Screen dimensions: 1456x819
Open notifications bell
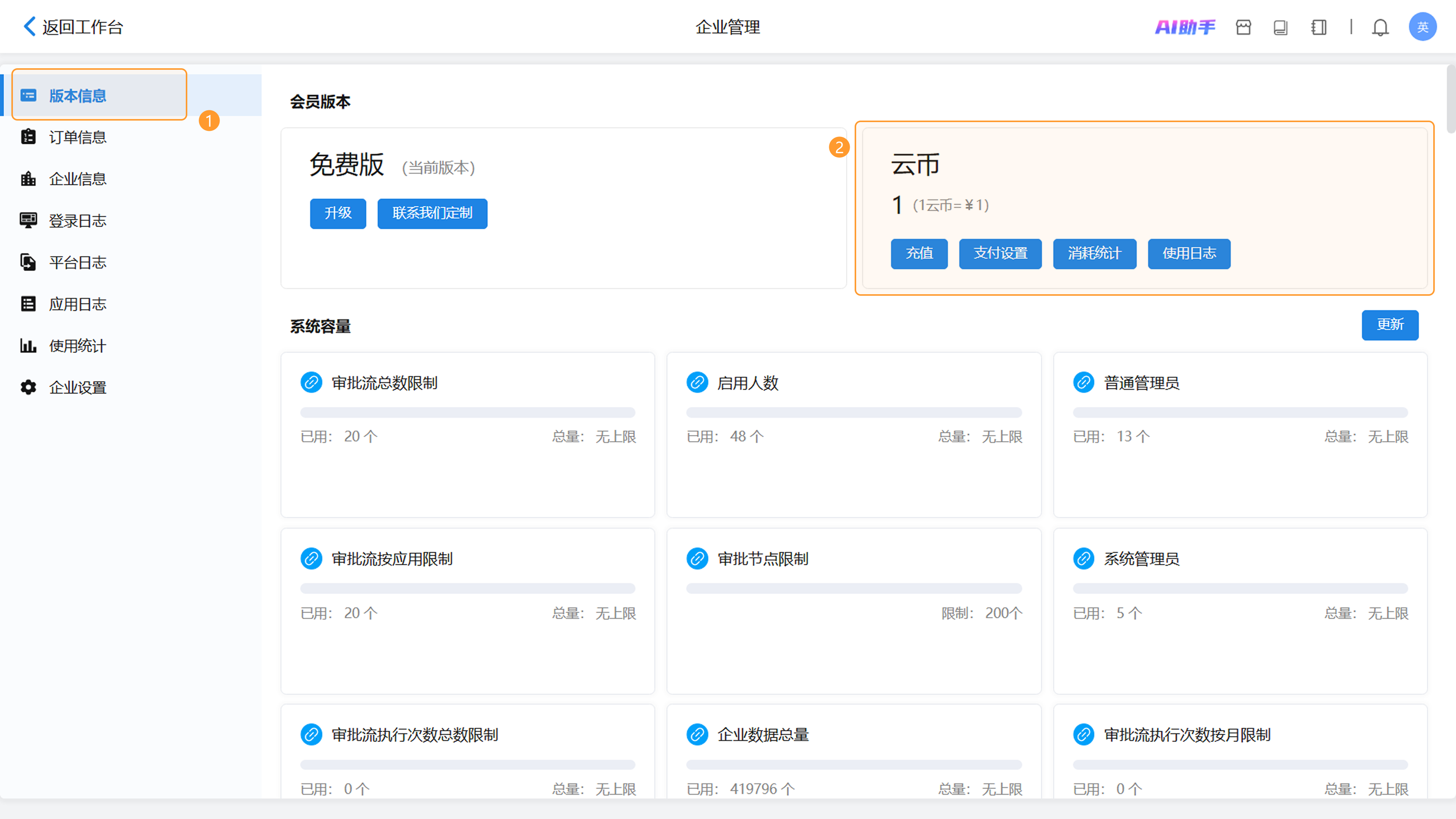pos(1380,27)
